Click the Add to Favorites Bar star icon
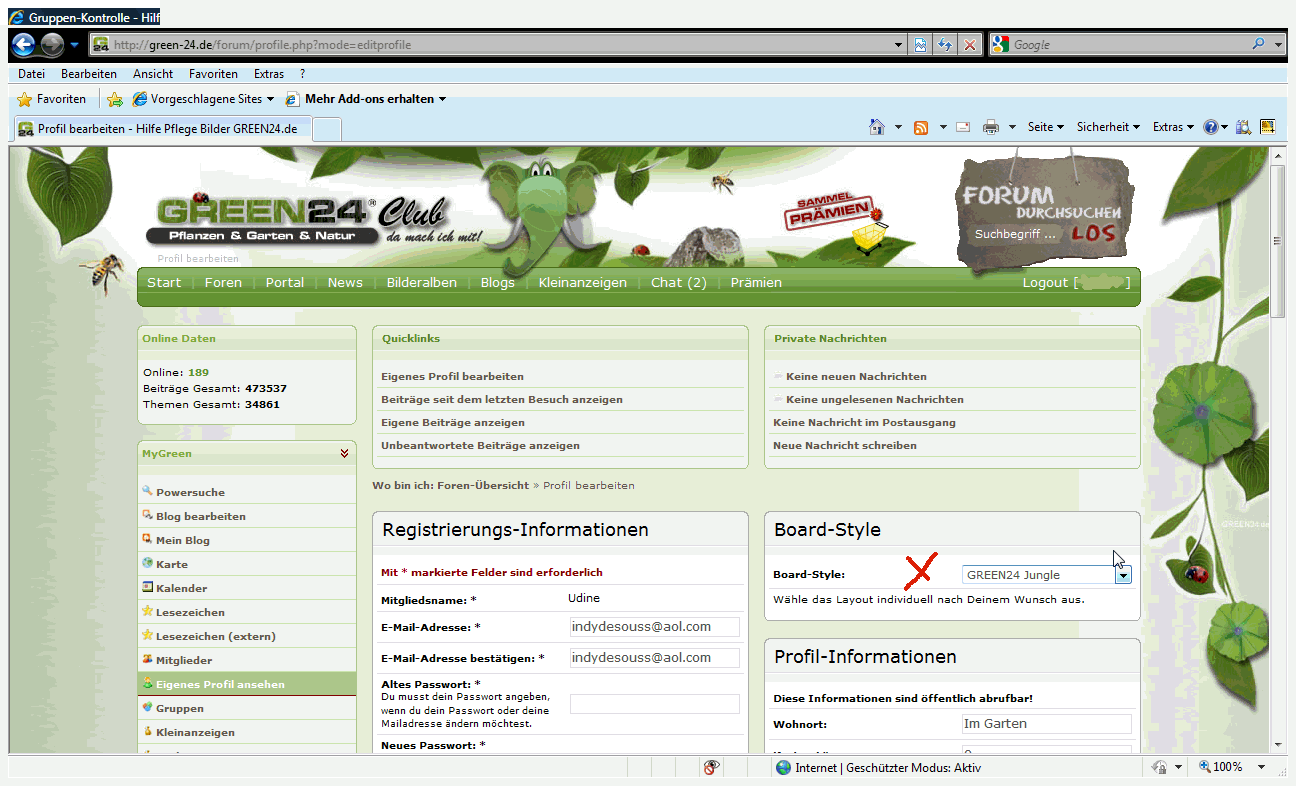The image size is (1296, 786). click(115, 99)
